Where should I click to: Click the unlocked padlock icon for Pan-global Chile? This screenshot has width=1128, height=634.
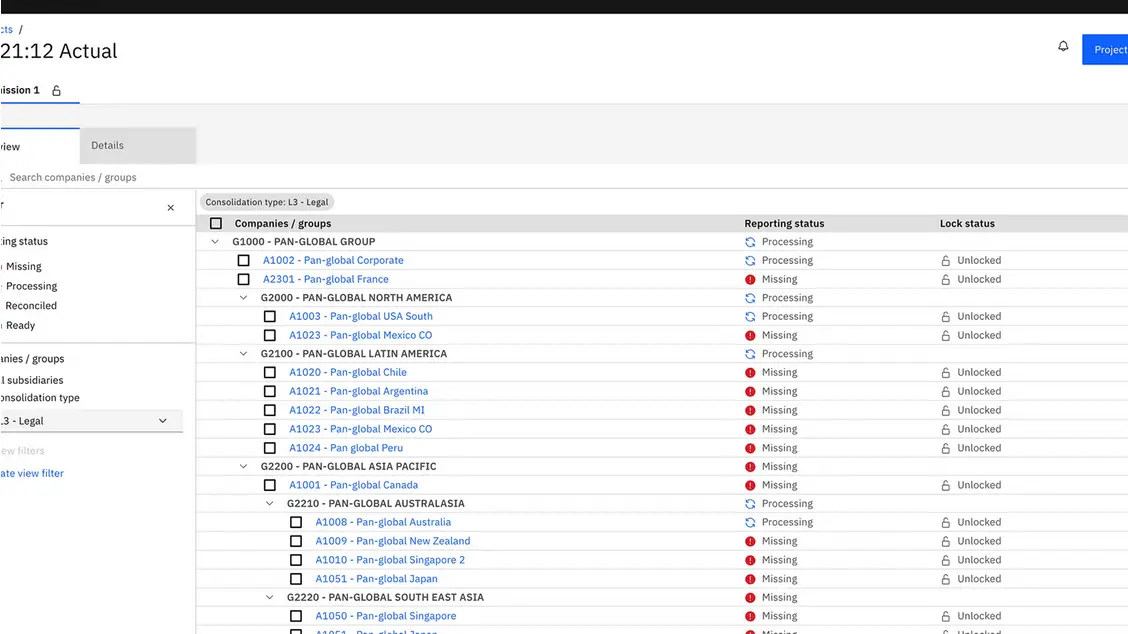tap(945, 373)
